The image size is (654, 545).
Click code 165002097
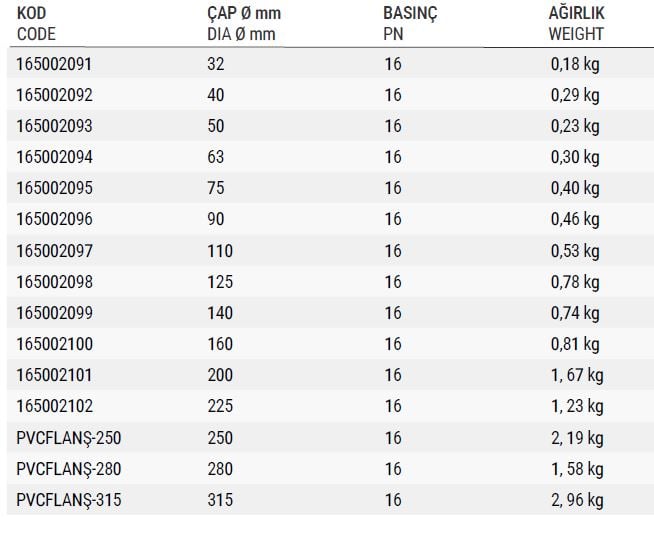pos(54,251)
